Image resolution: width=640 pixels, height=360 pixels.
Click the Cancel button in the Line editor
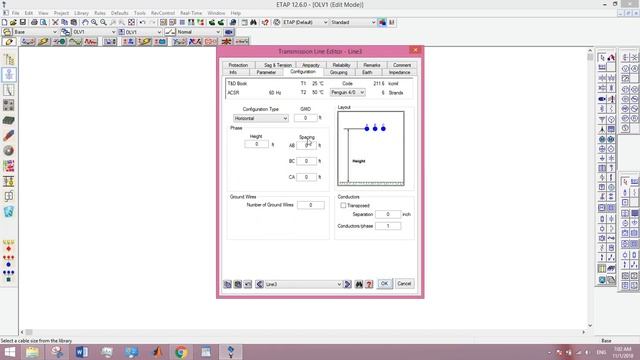[404, 284]
